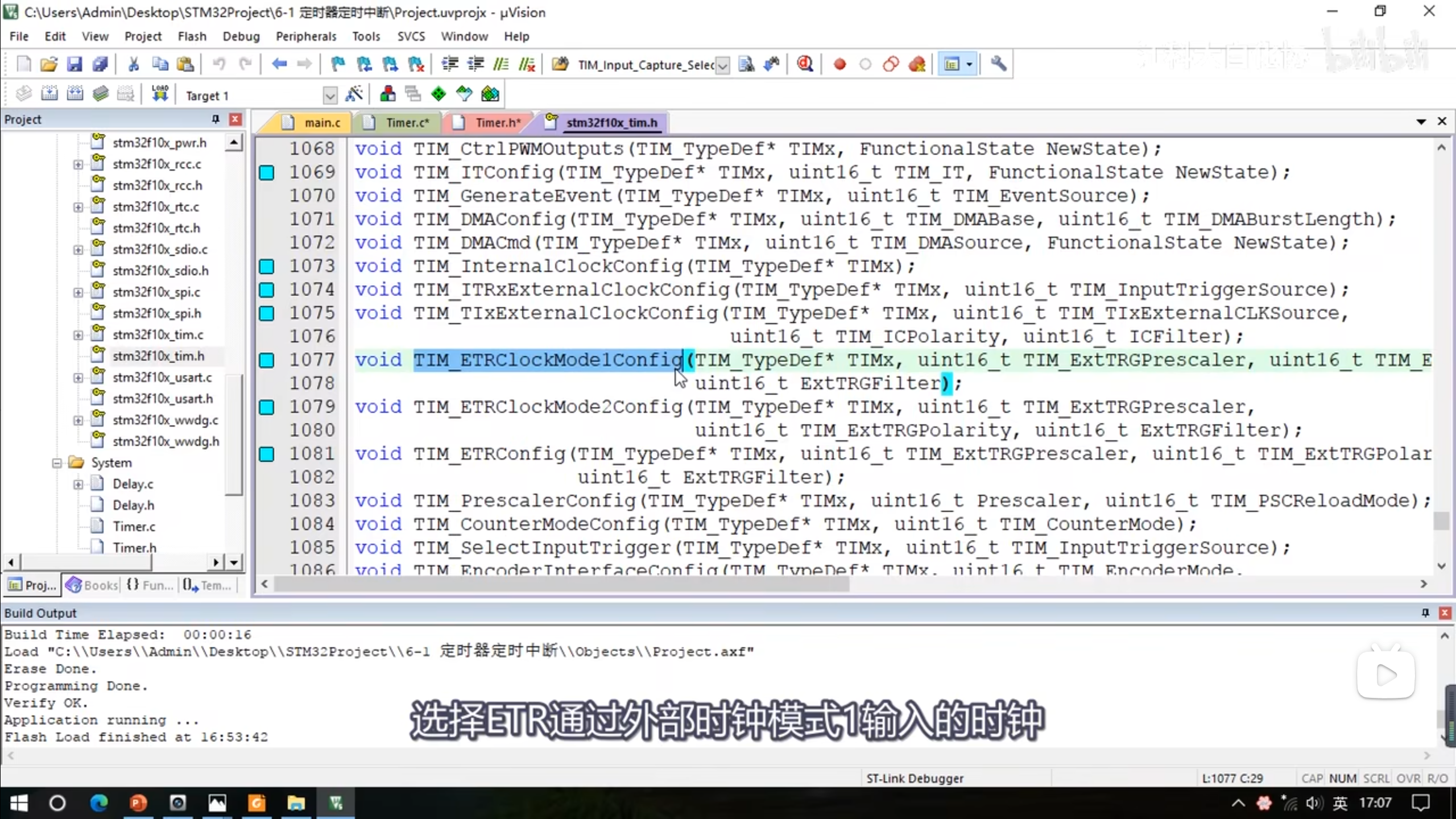Open the Target 1 dropdown
1456x819 pixels.
330,96
